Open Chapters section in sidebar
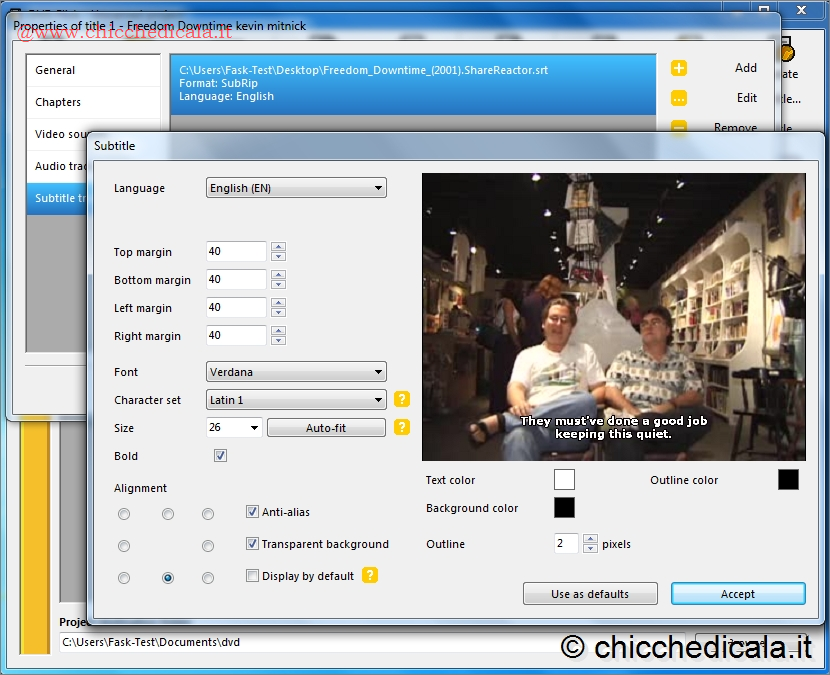The image size is (830, 675). tap(58, 102)
